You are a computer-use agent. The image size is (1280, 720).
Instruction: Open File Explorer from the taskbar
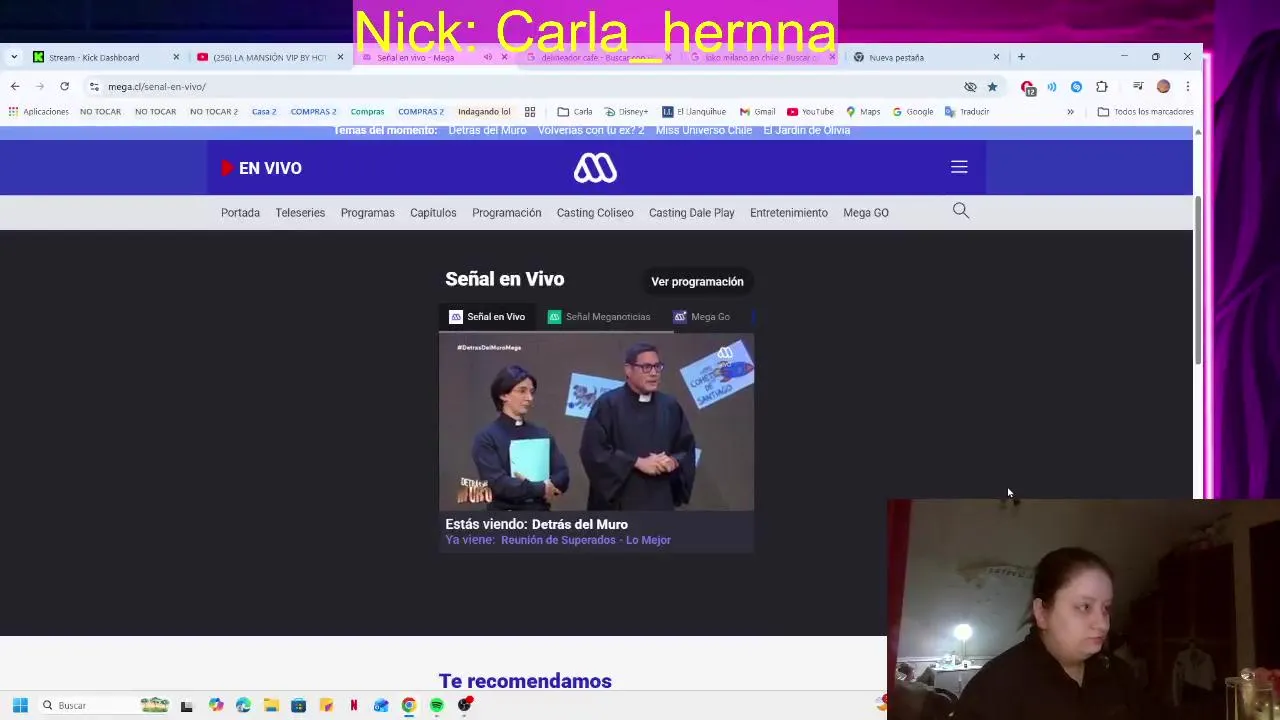pos(271,705)
